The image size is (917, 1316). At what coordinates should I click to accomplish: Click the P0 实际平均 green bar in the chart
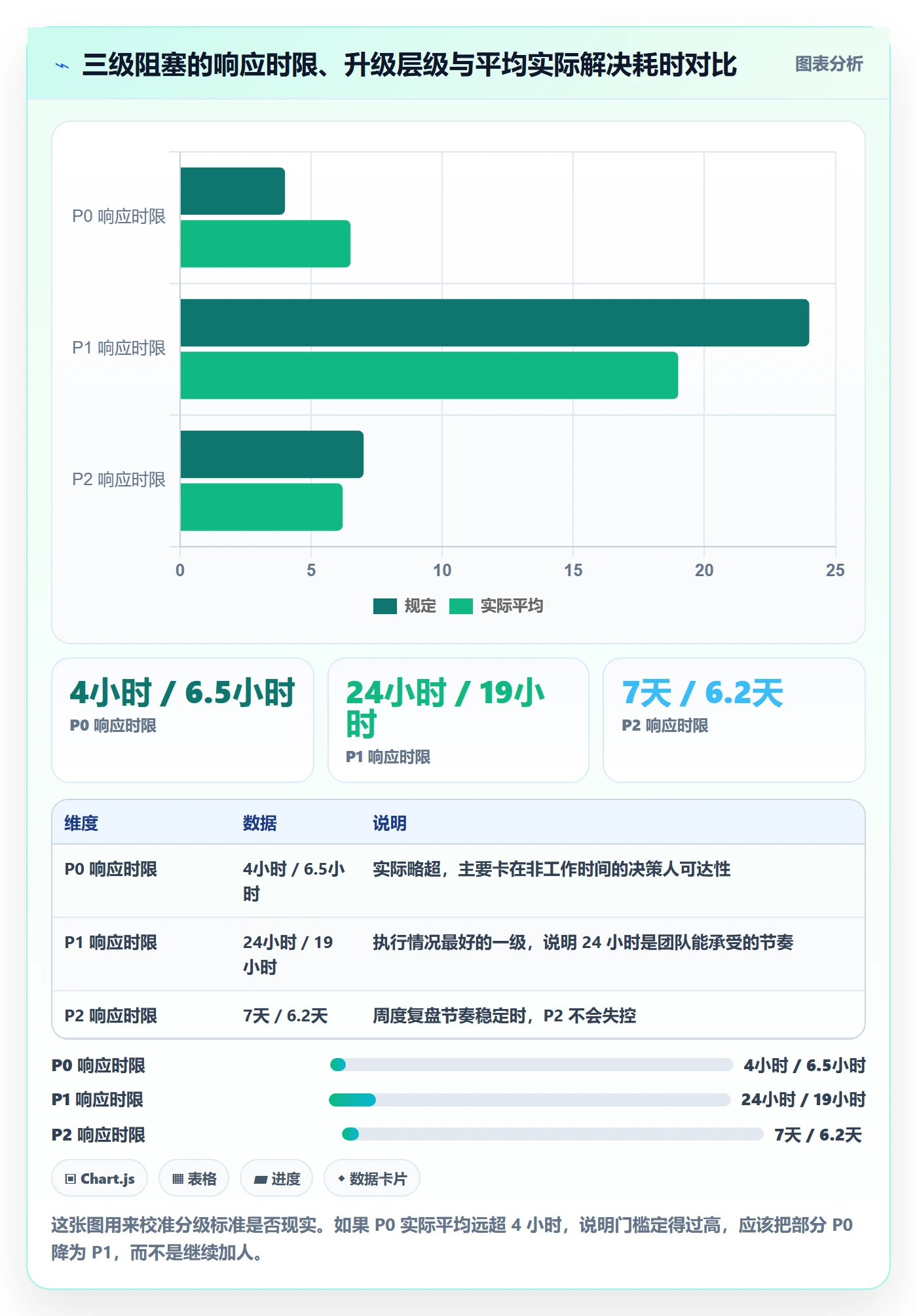[x=265, y=244]
